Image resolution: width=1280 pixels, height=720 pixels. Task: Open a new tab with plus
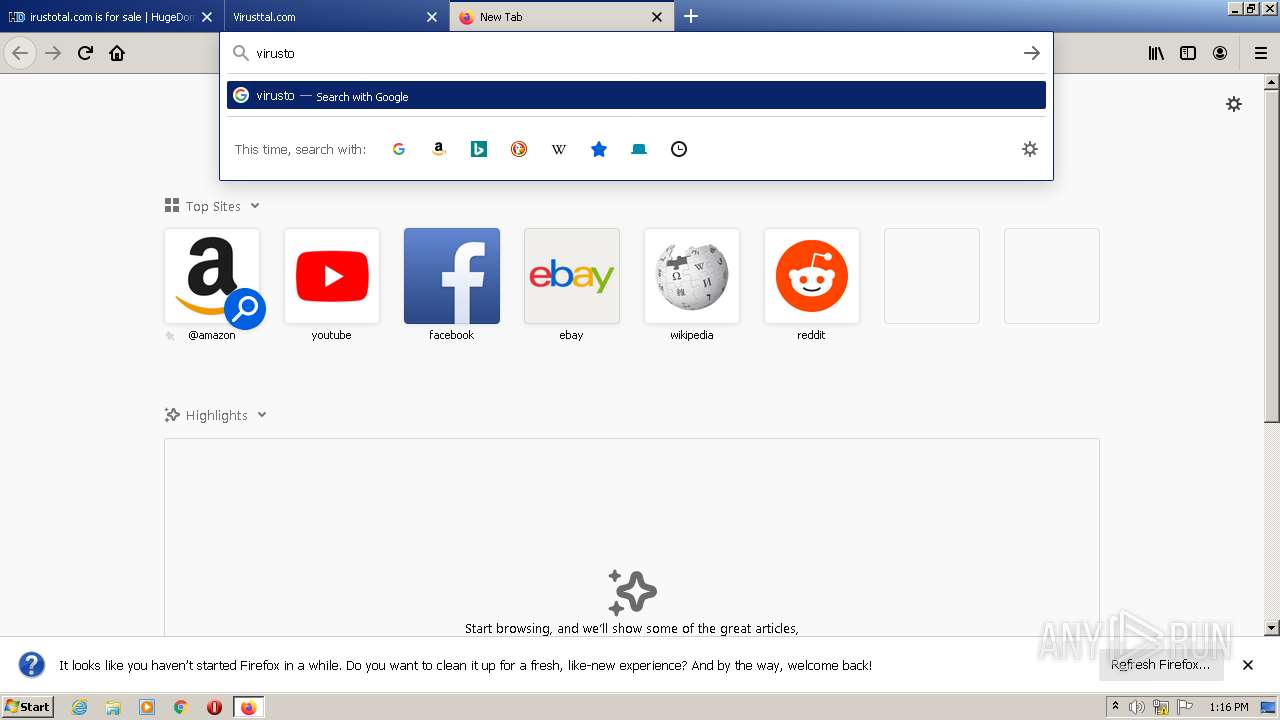(x=691, y=16)
